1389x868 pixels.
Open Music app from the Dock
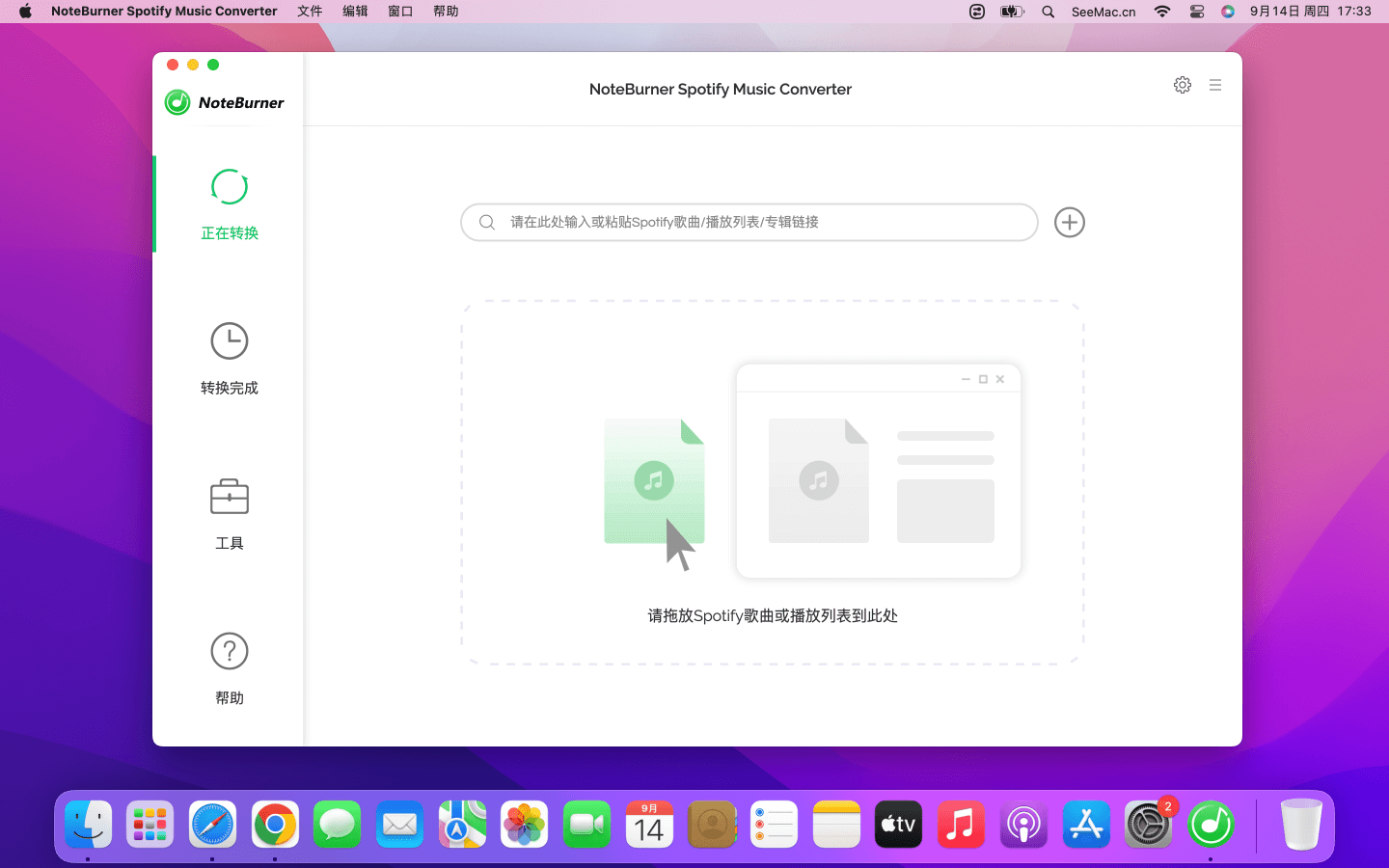[961, 825]
